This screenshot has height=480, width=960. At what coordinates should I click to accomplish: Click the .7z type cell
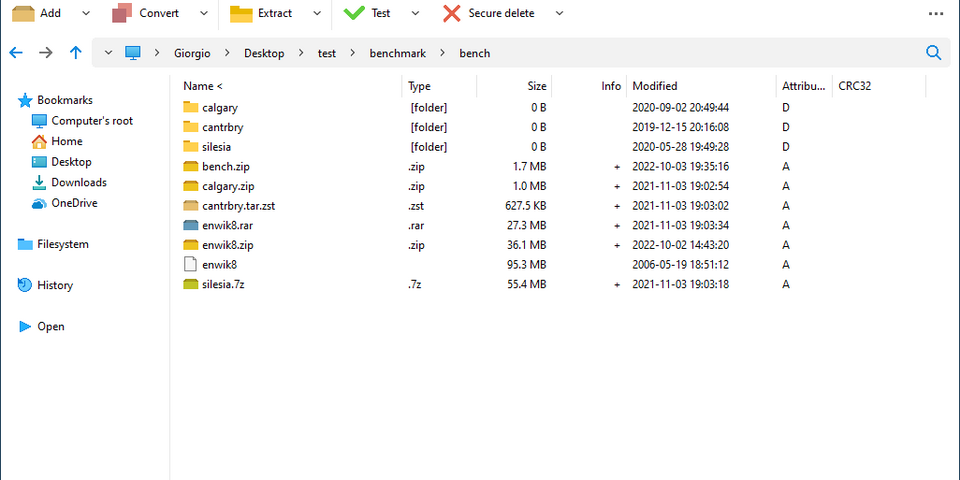[415, 284]
